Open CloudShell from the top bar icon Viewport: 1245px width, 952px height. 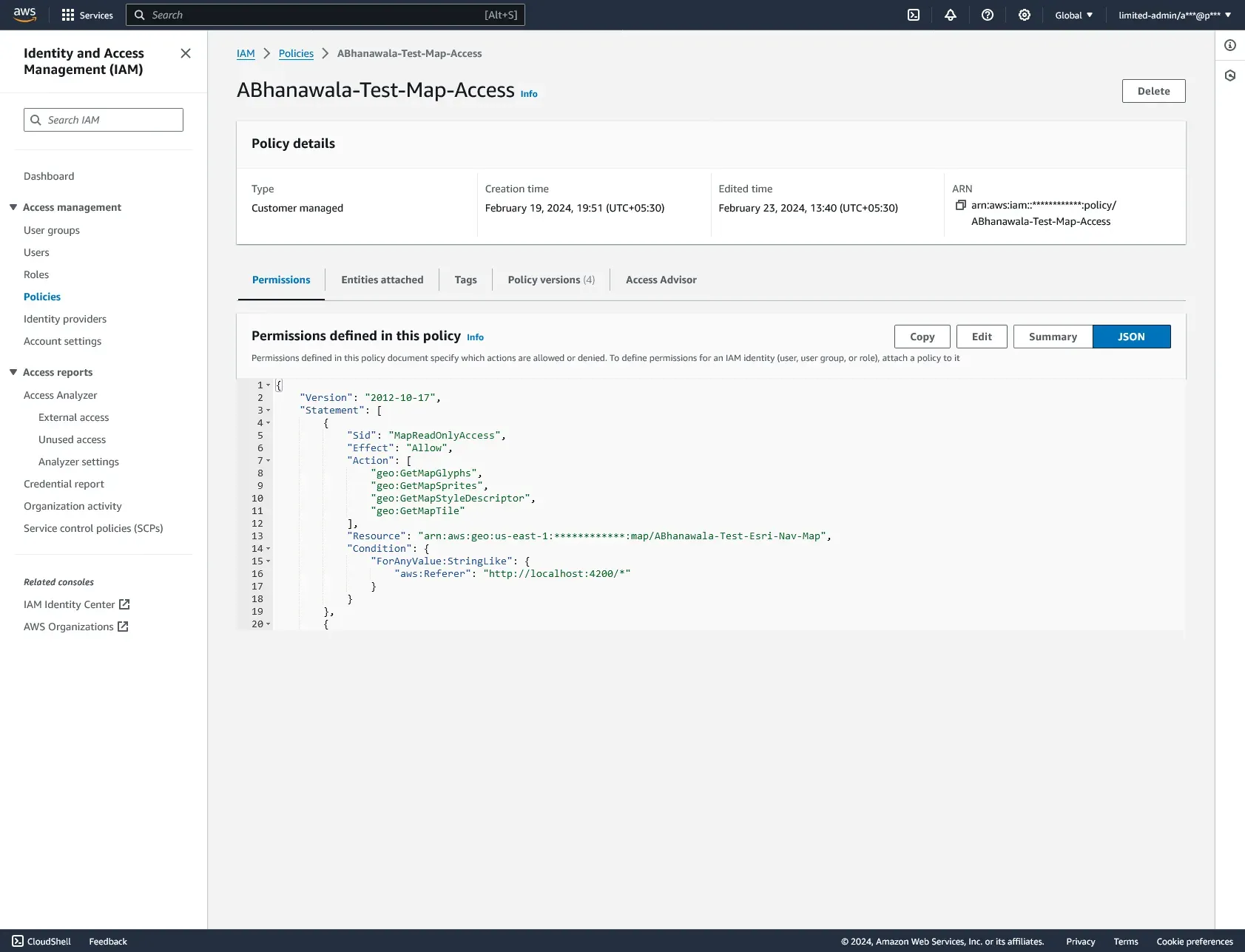tap(914, 15)
